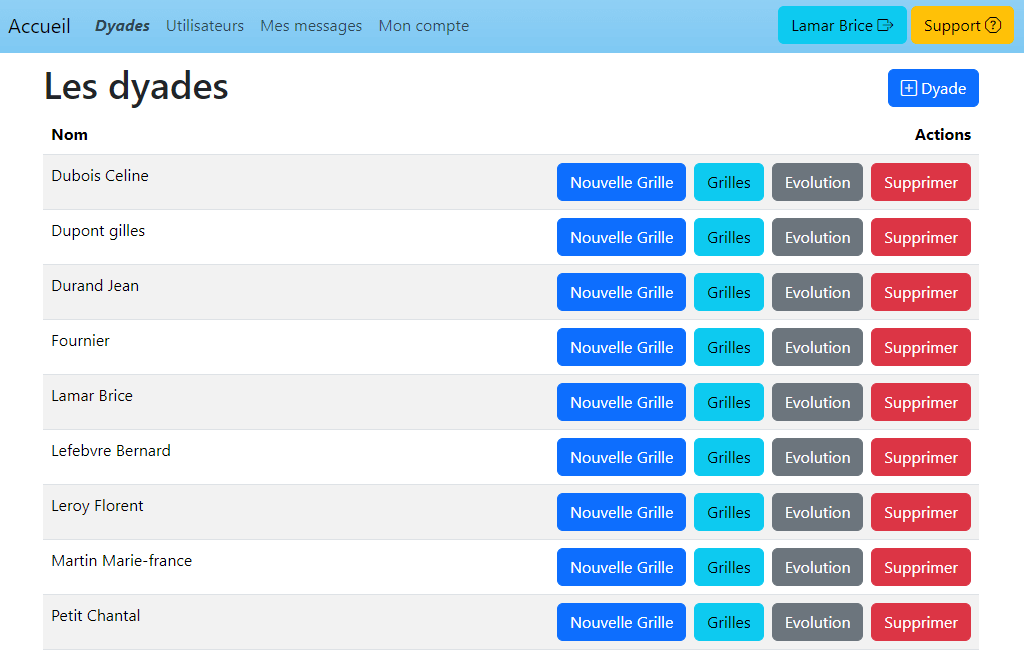Select the Petit Chantal name cell
1024x653 pixels.
pyautogui.click(x=96, y=616)
